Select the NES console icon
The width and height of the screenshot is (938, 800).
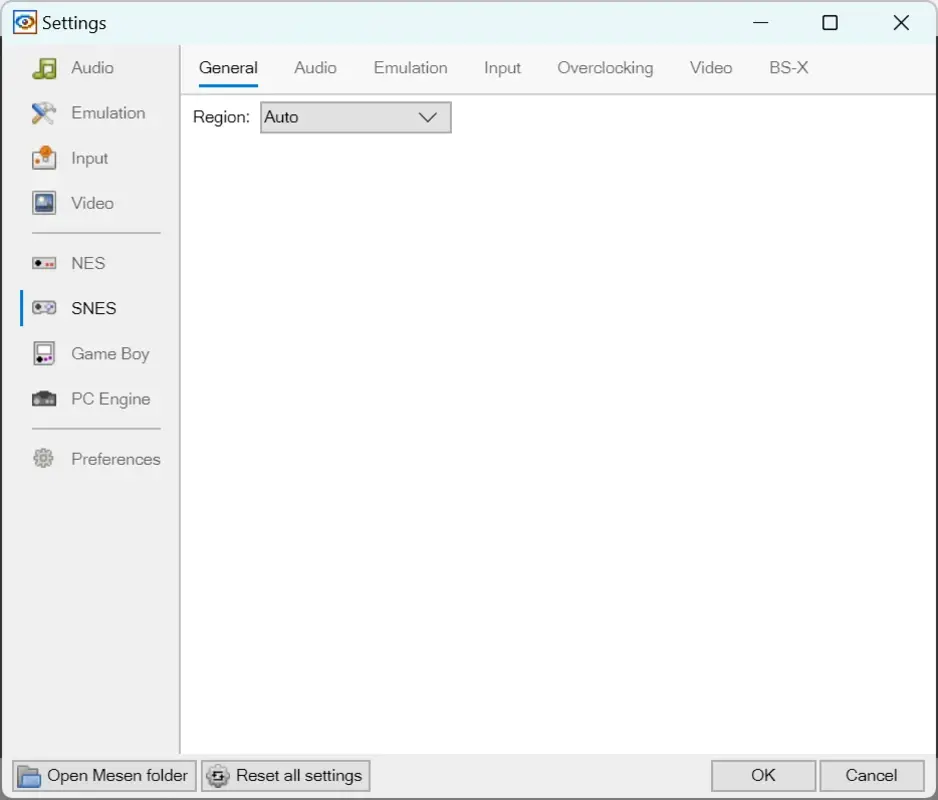(45, 262)
